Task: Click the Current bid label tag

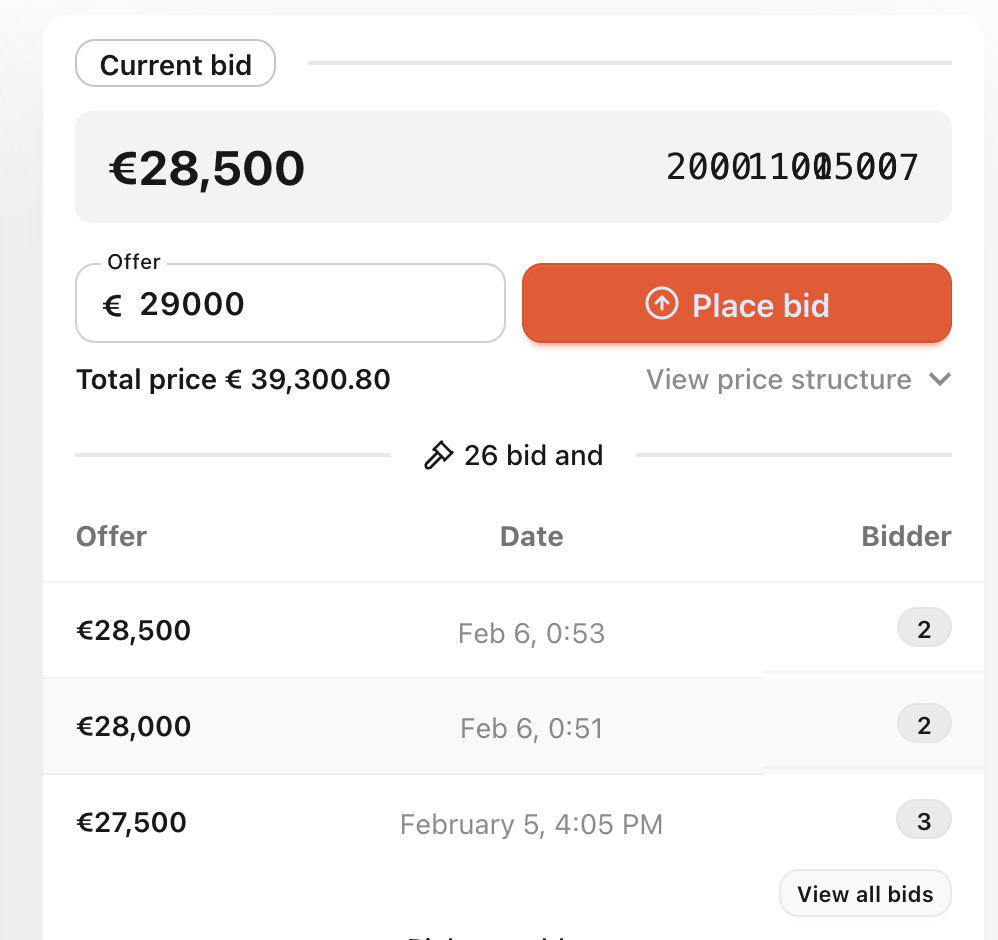Action: pos(175,65)
